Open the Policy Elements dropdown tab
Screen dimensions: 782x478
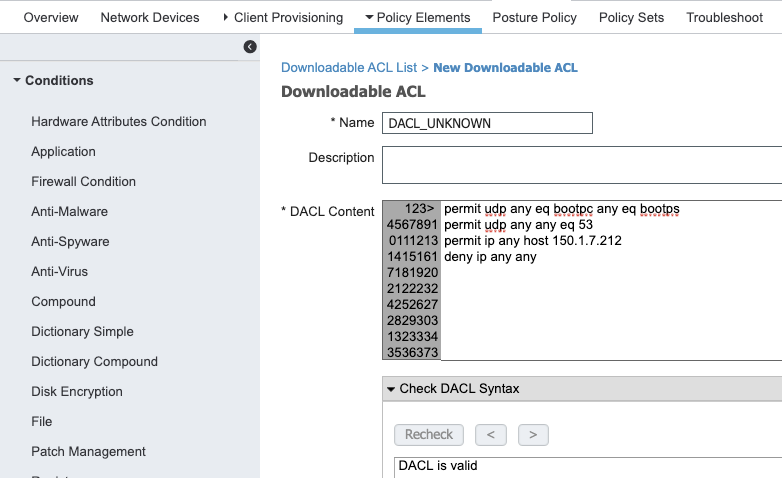(x=418, y=17)
